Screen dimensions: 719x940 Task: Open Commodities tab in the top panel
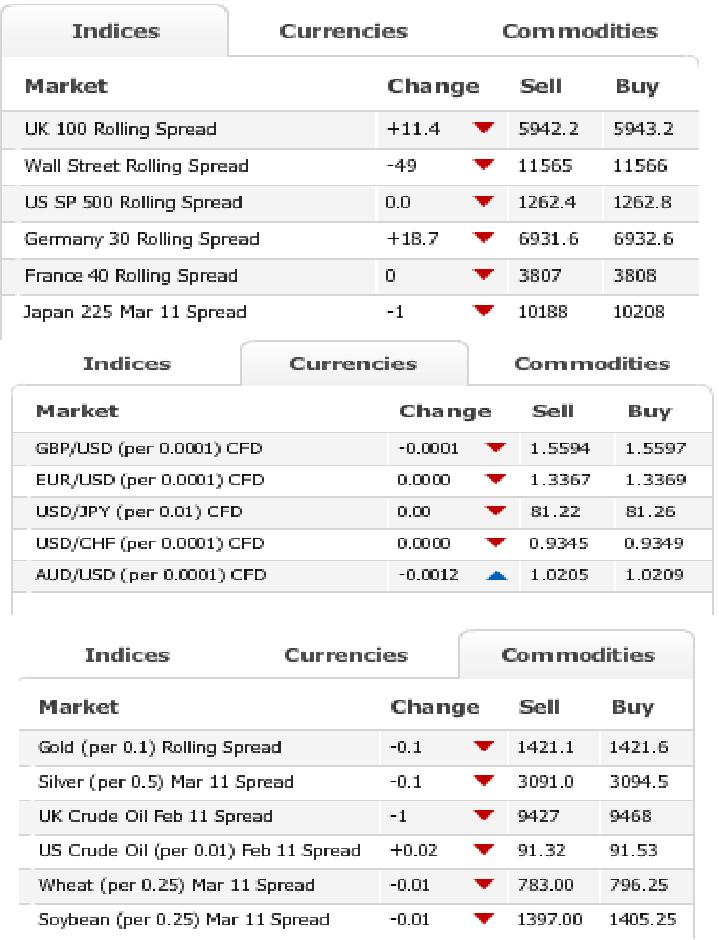click(x=579, y=31)
